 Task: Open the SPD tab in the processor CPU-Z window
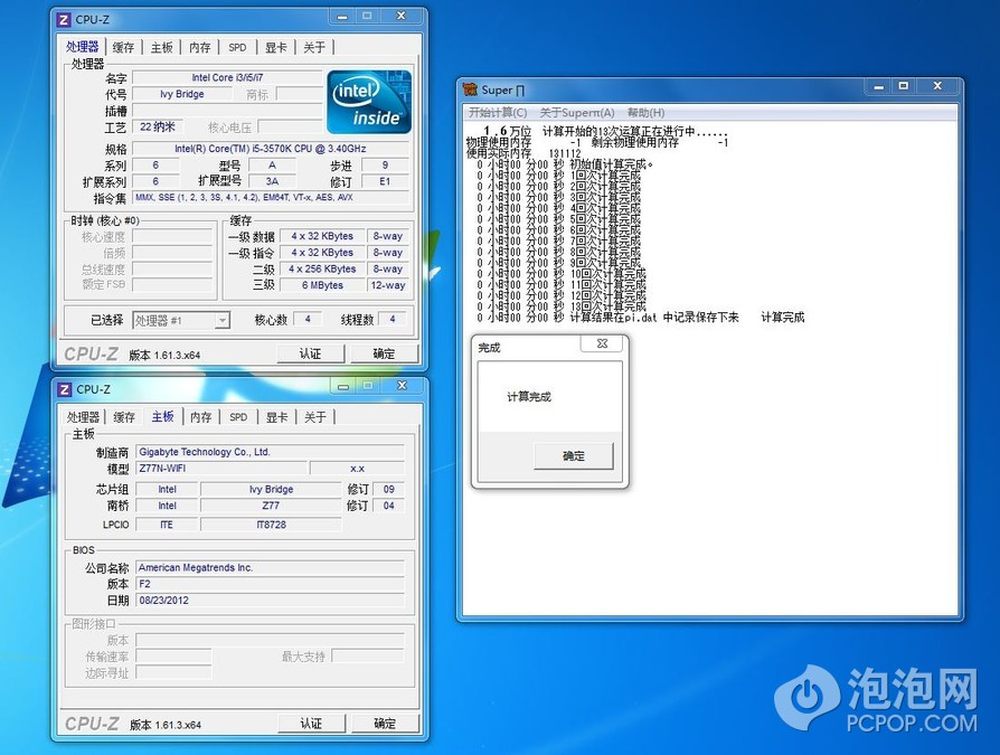237,47
